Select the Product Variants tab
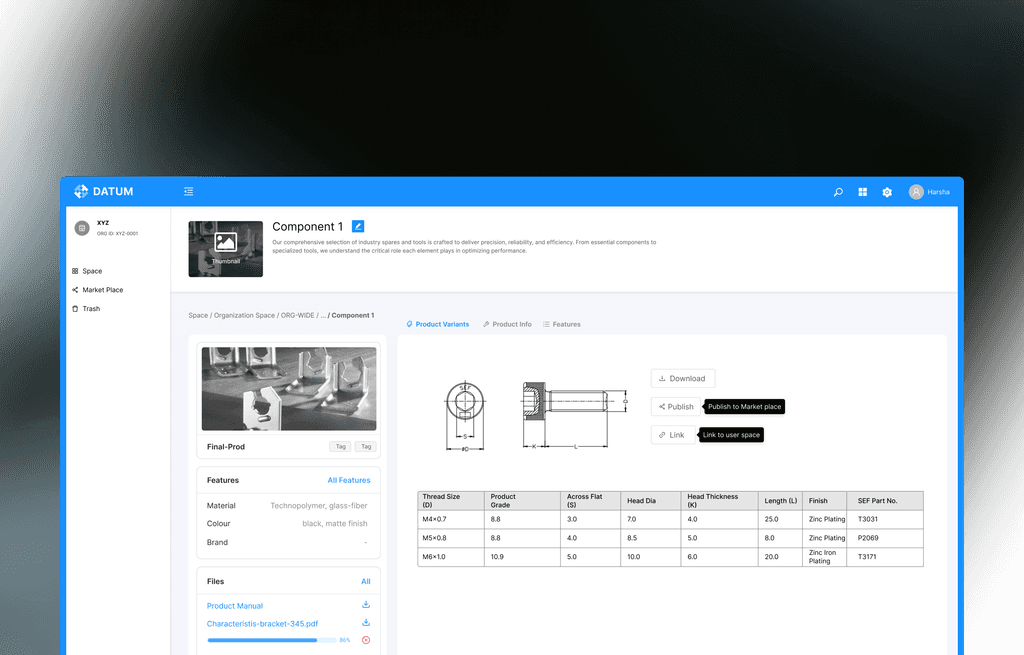 (440, 323)
